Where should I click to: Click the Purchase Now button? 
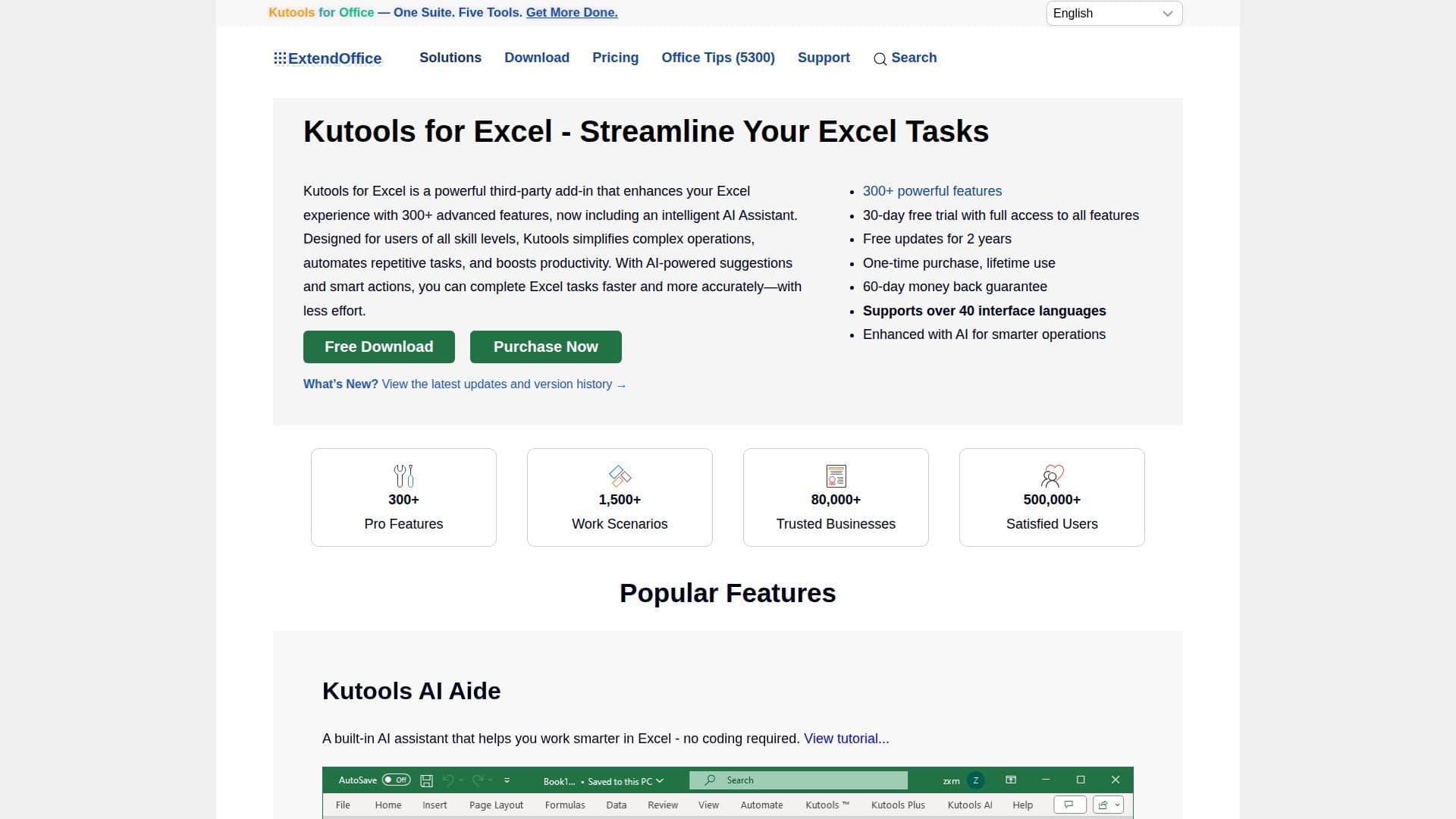(546, 347)
